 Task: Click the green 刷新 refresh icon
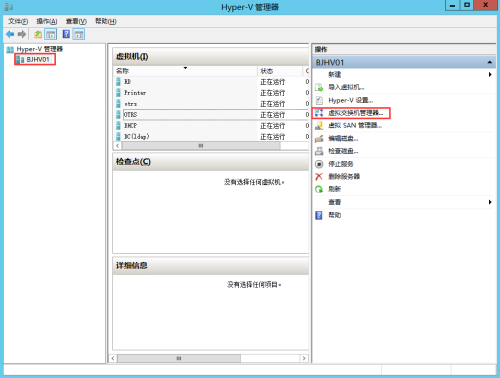pos(319,189)
